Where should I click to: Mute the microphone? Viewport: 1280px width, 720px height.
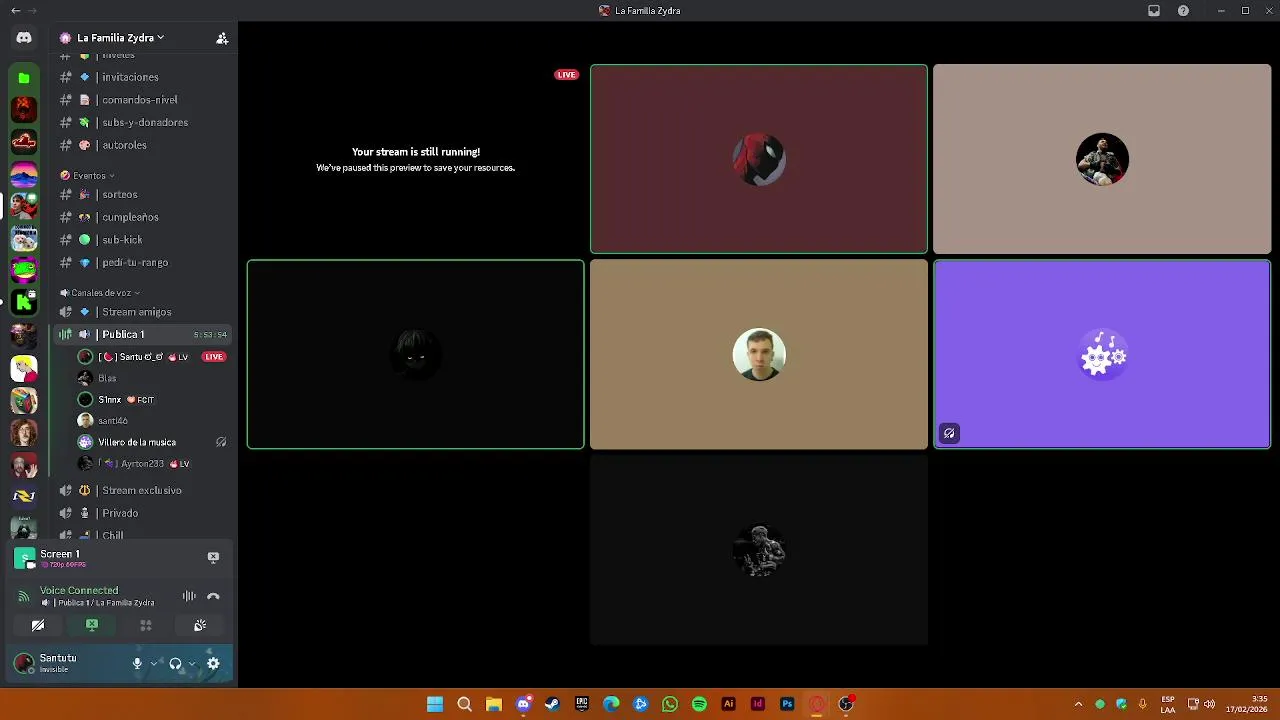click(x=138, y=663)
